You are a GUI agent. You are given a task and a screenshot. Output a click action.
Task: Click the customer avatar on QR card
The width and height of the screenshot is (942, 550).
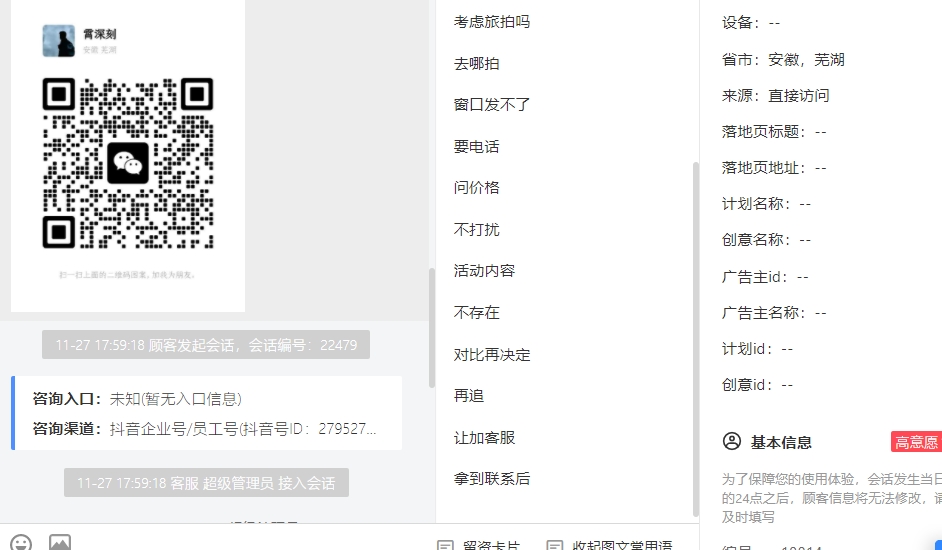tap(58, 41)
